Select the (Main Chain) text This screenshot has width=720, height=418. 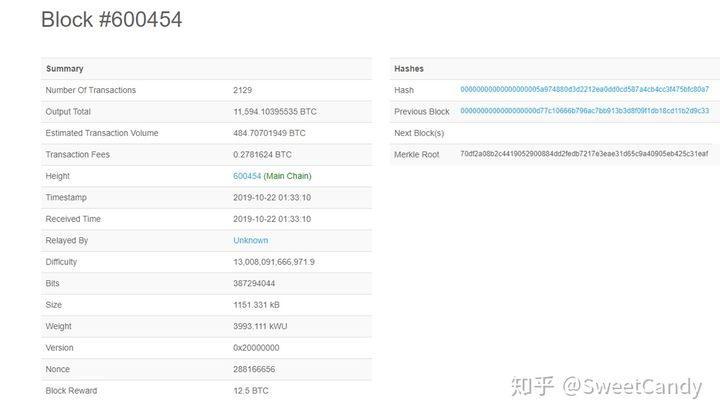pos(287,176)
